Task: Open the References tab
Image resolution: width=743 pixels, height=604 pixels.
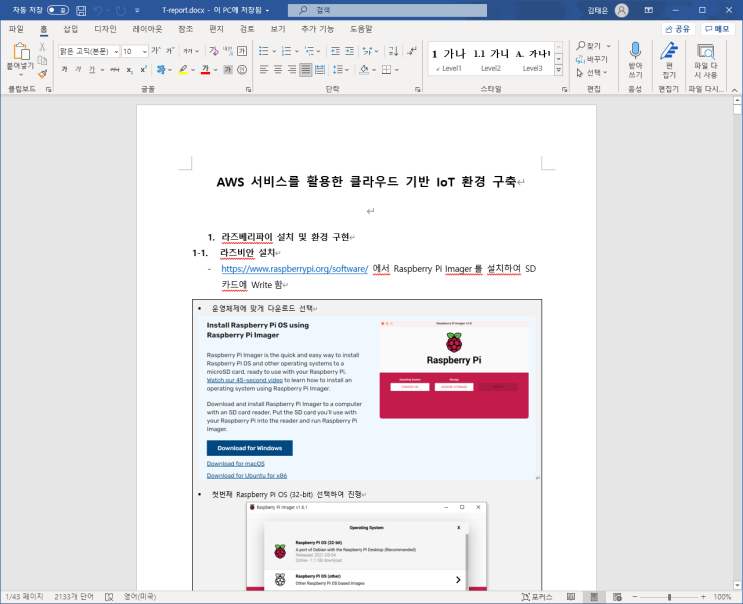Action: 185,29
